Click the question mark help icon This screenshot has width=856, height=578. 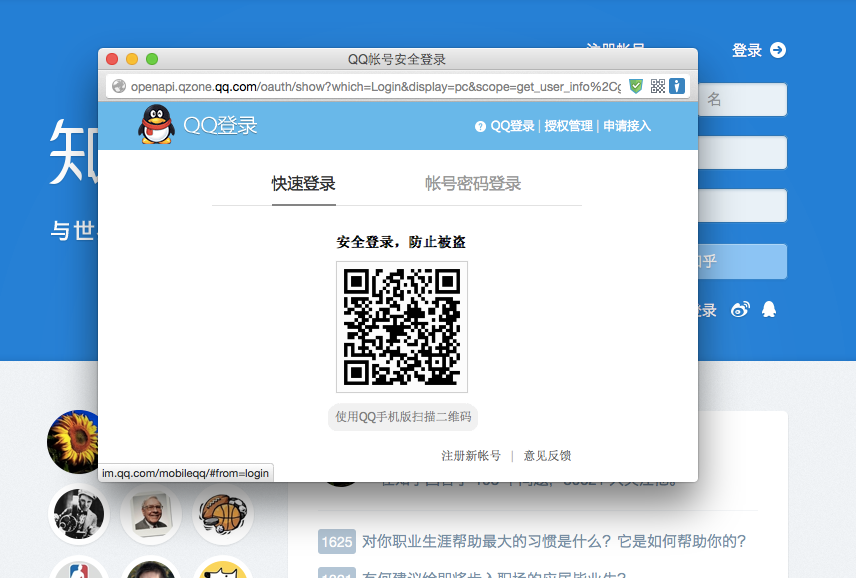point(480,126)
